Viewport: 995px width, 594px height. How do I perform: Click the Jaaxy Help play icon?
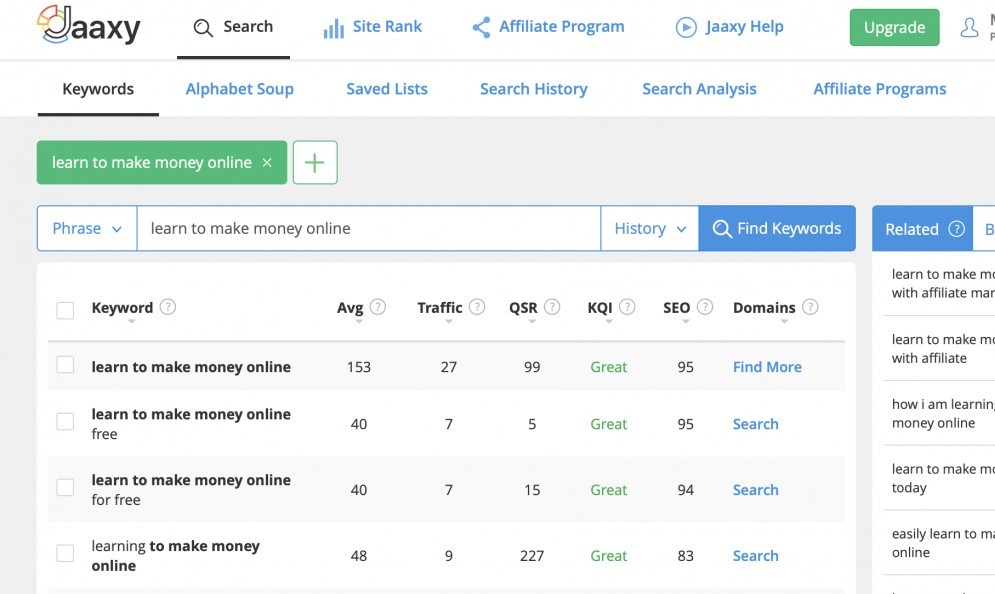coord(686,27)
